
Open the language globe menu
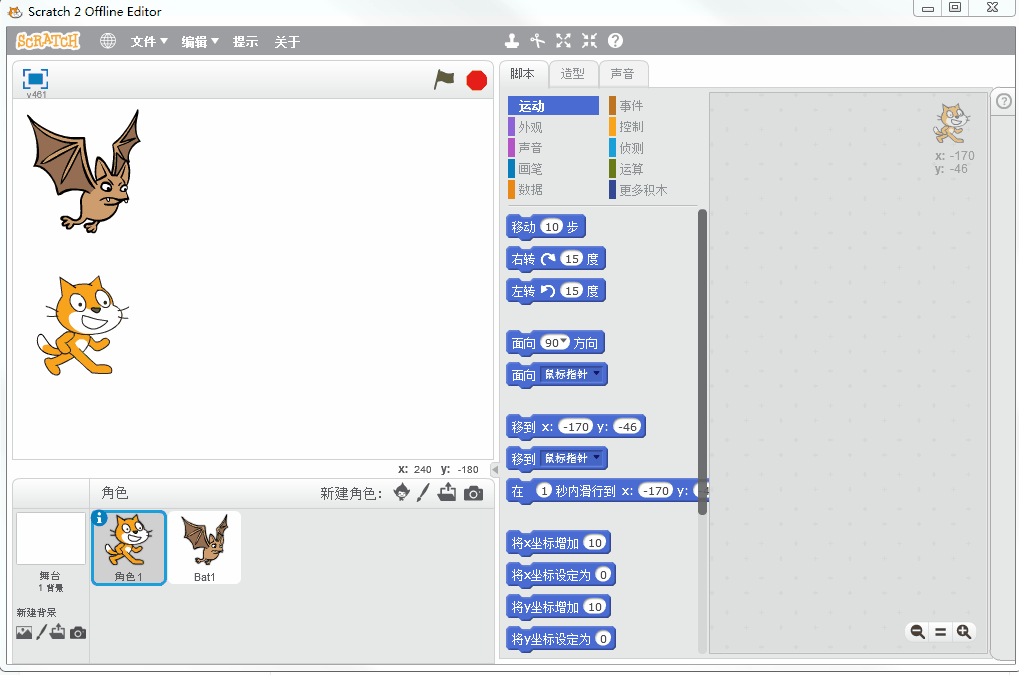108,41
